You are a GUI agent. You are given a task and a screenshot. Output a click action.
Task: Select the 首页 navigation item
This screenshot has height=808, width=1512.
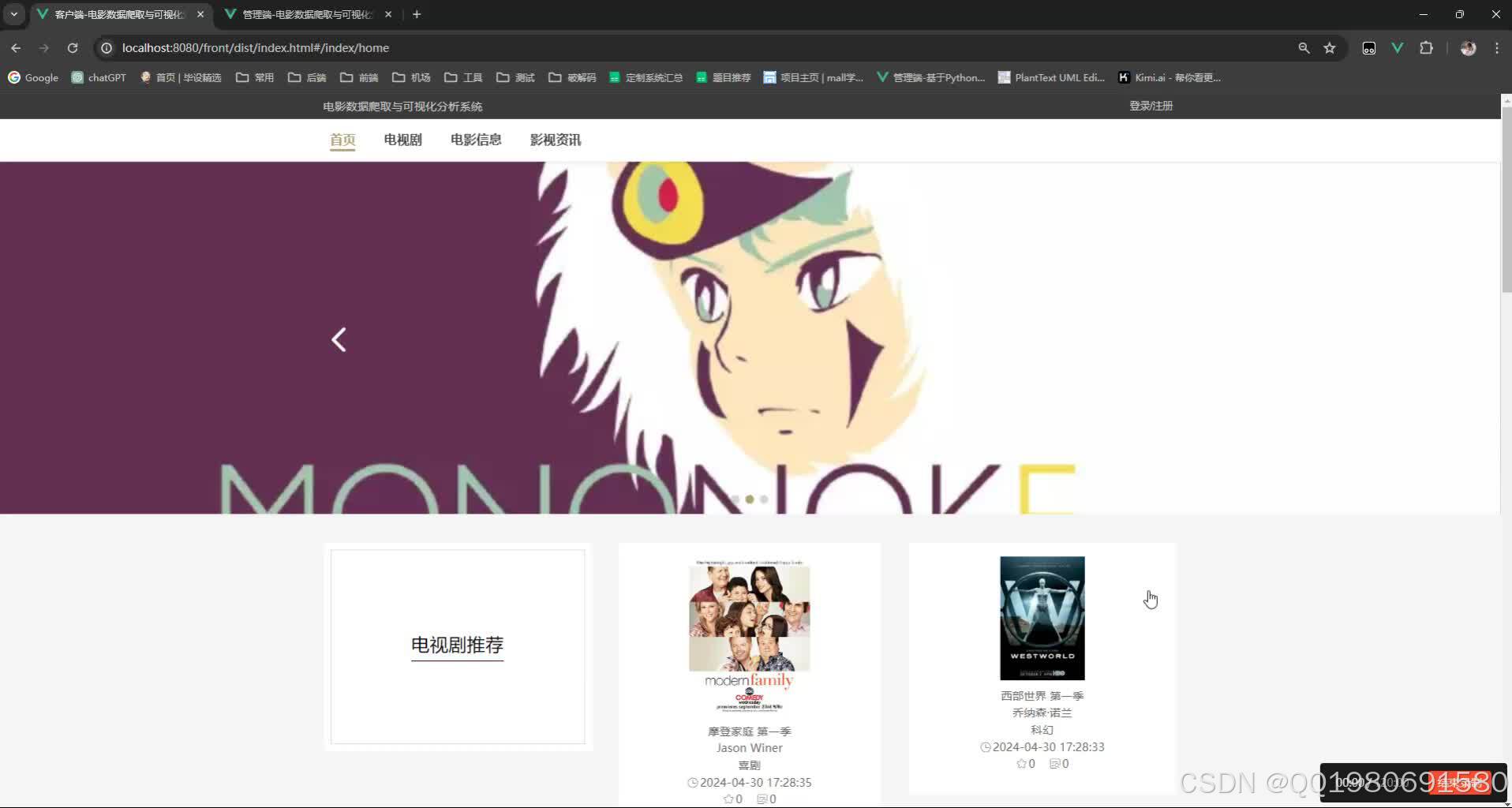click(x=342, y=140)
